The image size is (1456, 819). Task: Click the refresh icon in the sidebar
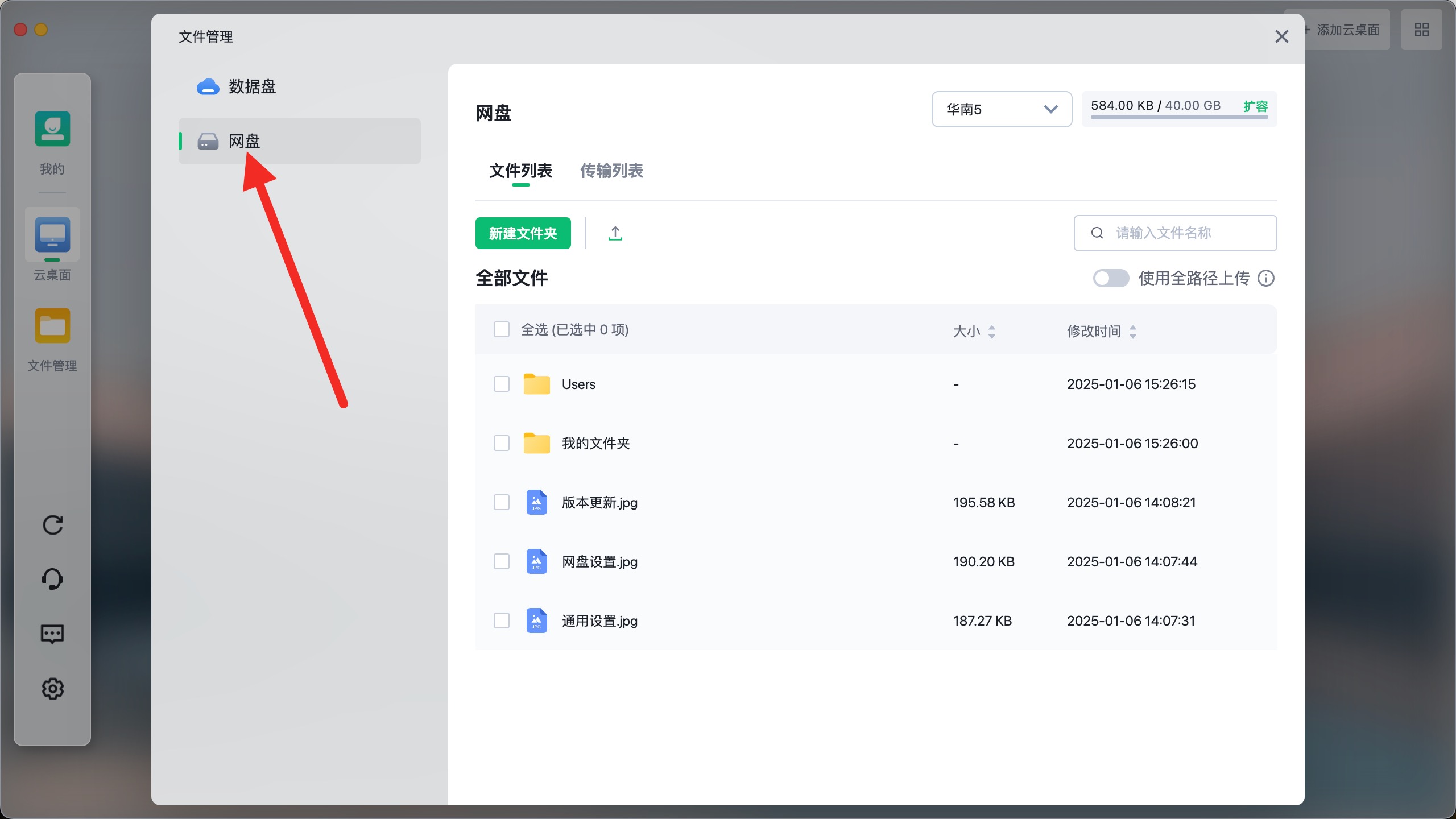[x=52, y=525]
